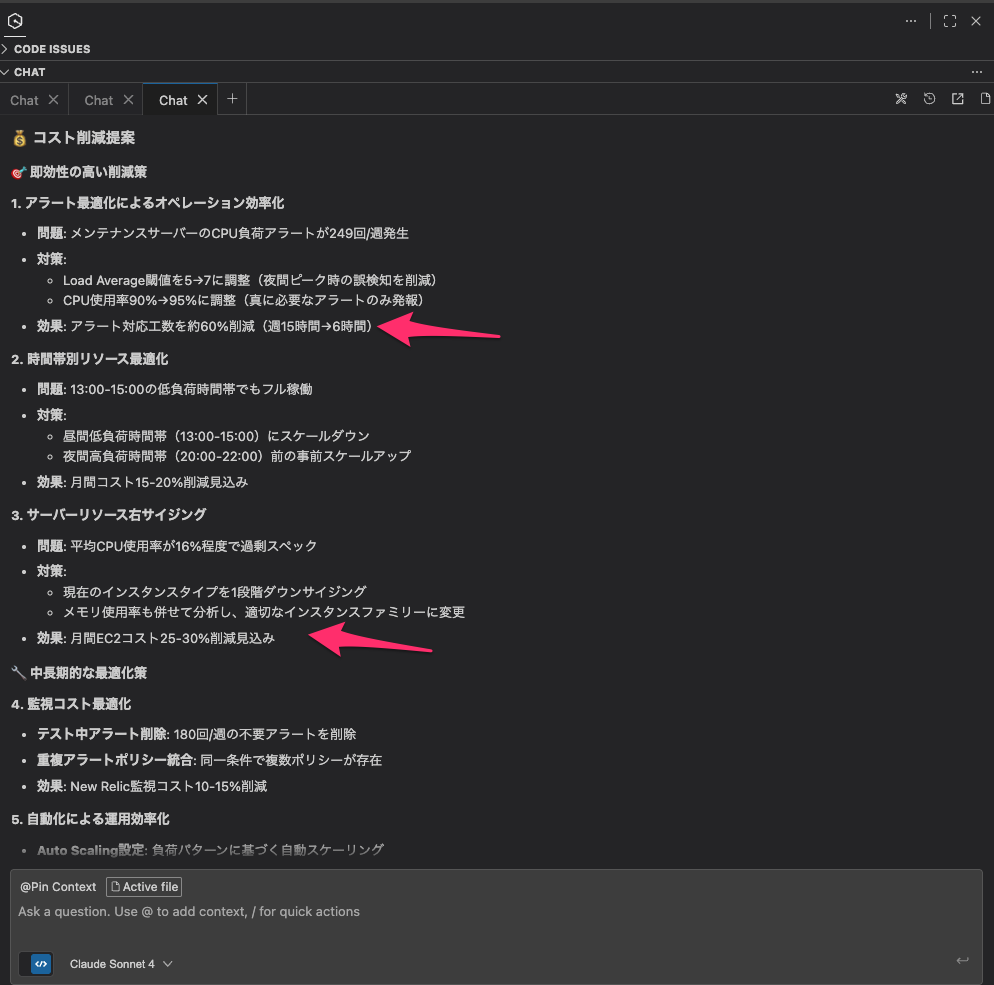Open the top panel's ellipsis menu
Image resolution: width=994 pixels, height=985 pixels.
click(x=911, y=21)
